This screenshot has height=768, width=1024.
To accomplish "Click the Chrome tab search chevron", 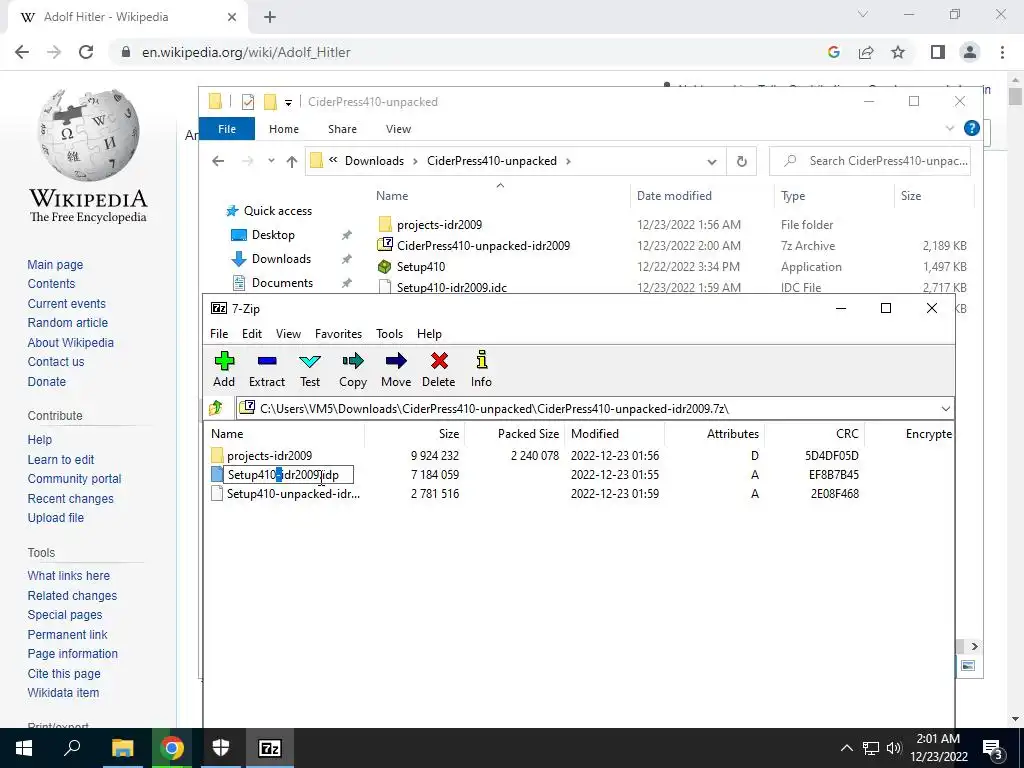I will click(863, 14).
